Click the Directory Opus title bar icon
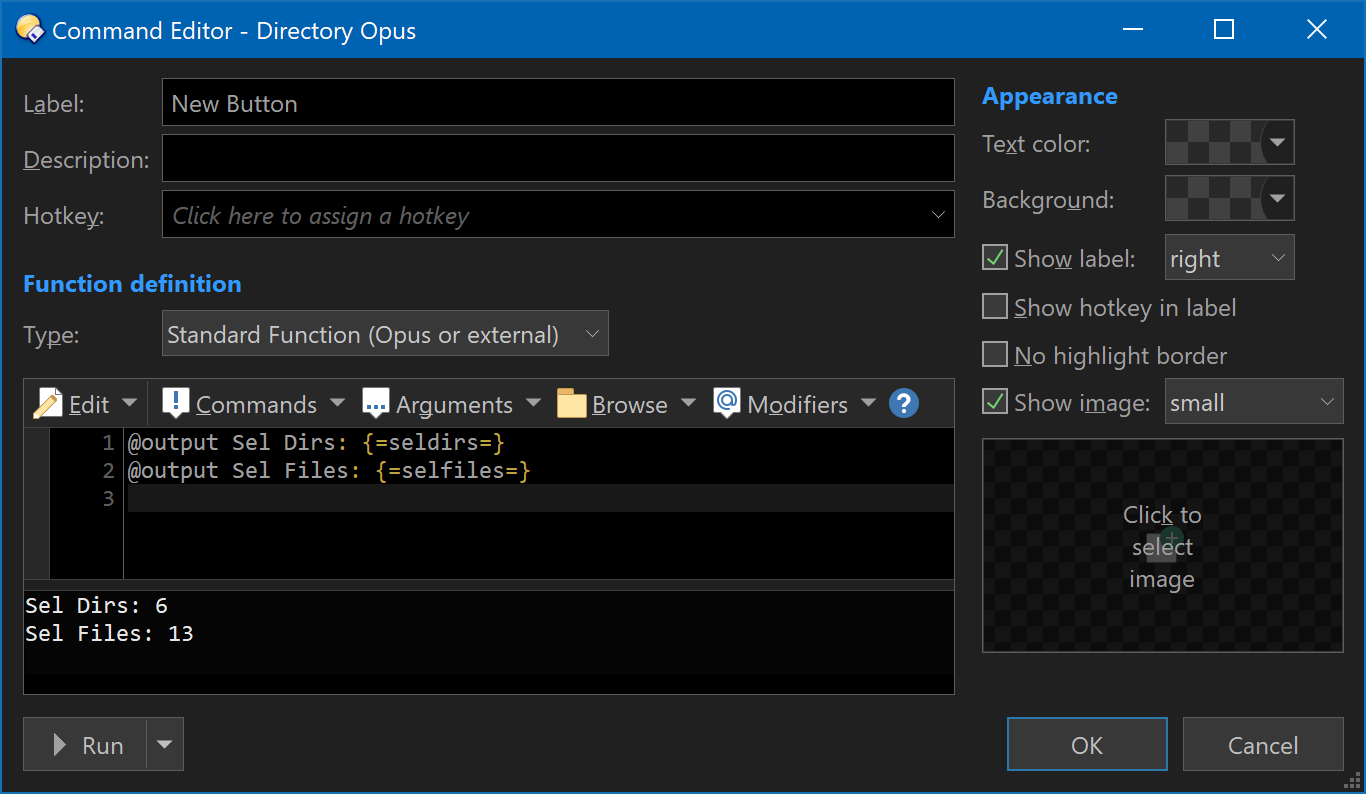The width and height of the screenshot is (1366, 794). click(x=30, y=30)
